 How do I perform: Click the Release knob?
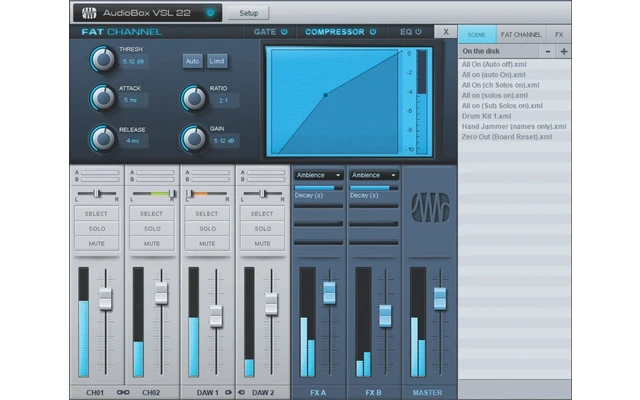pyautogui.click(x=102, y=138)
